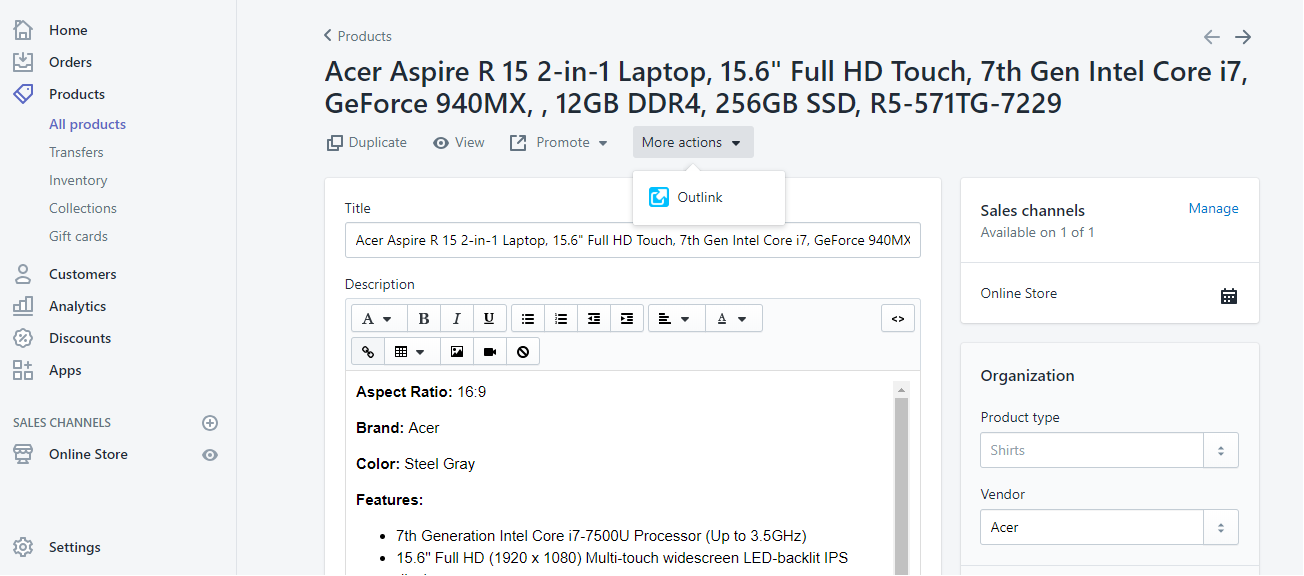Outdent the selected text
This screenshot has width=1304, height=576.
coord(594,319)
